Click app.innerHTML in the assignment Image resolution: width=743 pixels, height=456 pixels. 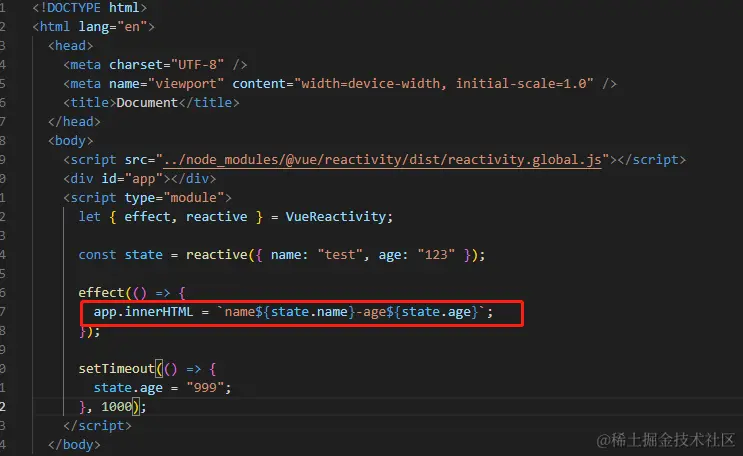tap(143, 311)
